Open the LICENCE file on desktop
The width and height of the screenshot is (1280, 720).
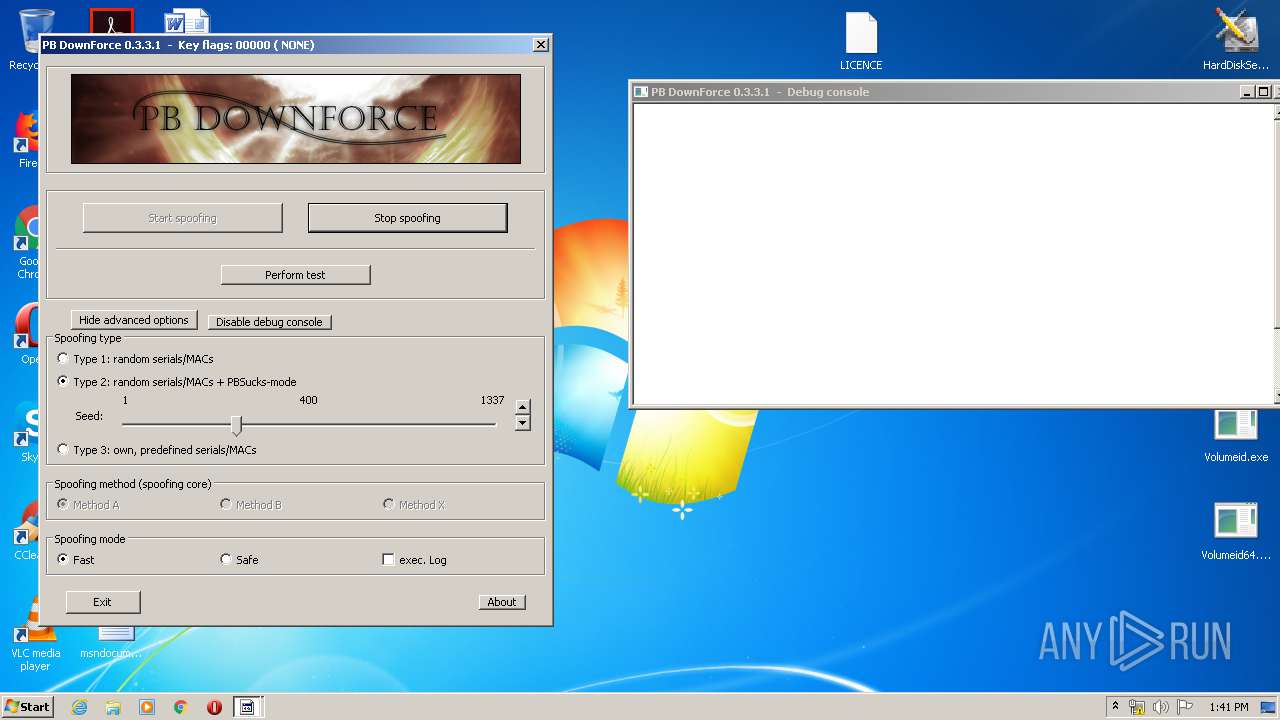[861, 42]
